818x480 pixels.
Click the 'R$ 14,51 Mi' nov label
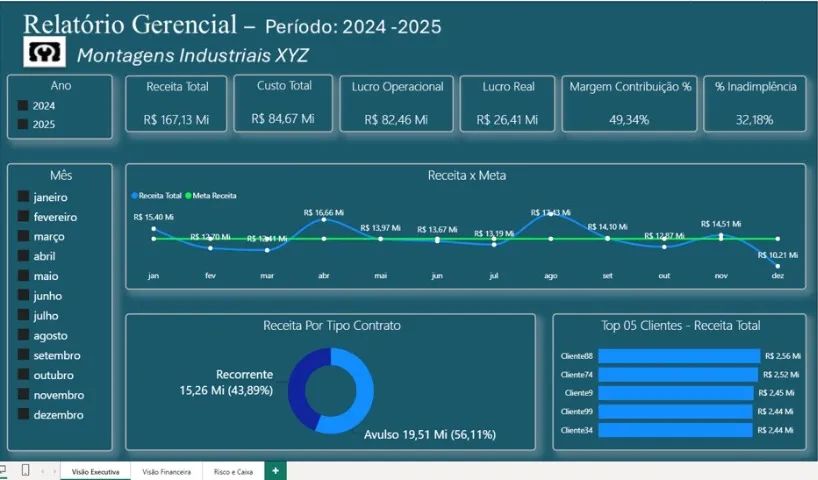click(721, 224)
